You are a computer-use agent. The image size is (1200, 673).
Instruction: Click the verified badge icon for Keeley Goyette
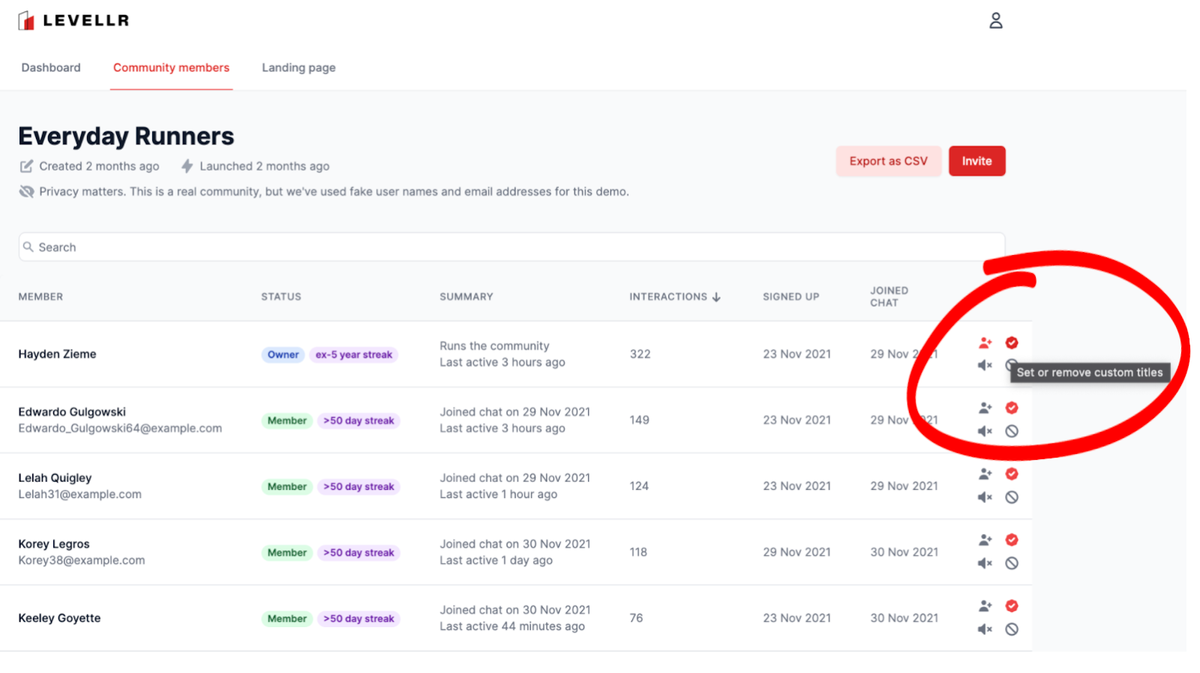tap(1012, 606)
